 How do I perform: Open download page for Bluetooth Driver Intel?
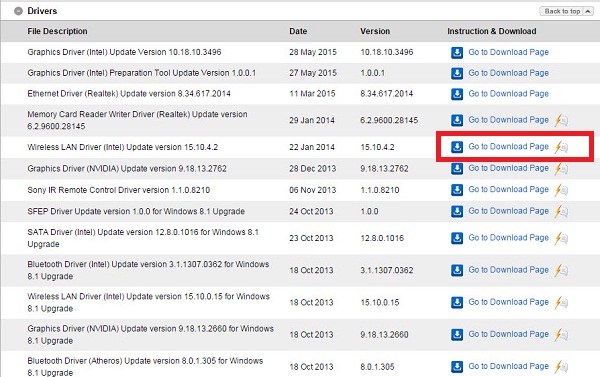click(x=509, y=270)
